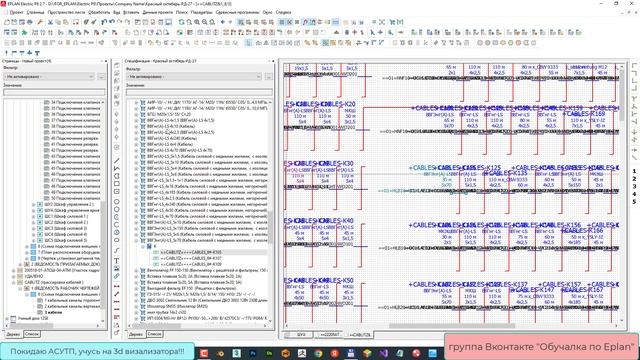Select the Hyperlink tool icon
The height and width of the screenshot is (360, 640).
pos(117,276)
